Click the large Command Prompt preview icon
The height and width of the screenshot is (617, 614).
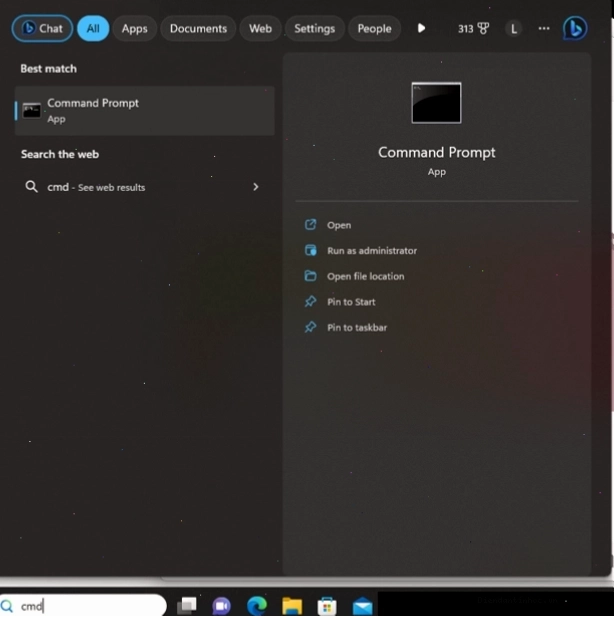(436, 103)
